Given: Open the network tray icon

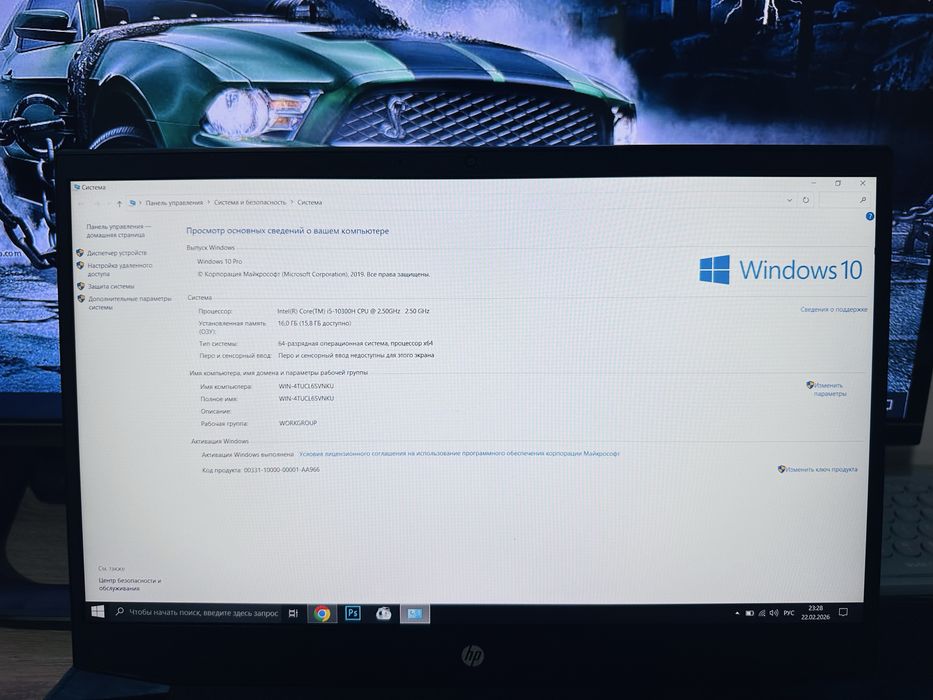Looking at the screenshot, I should 762,612.
